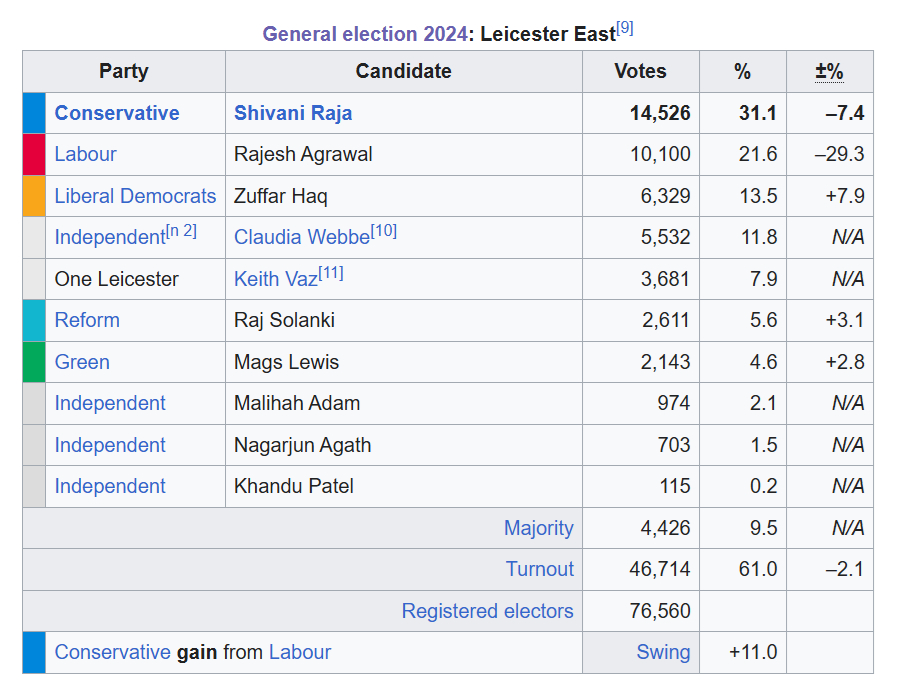Follow the Registered electors link
The image size is (918, 693).
point(488,611)
